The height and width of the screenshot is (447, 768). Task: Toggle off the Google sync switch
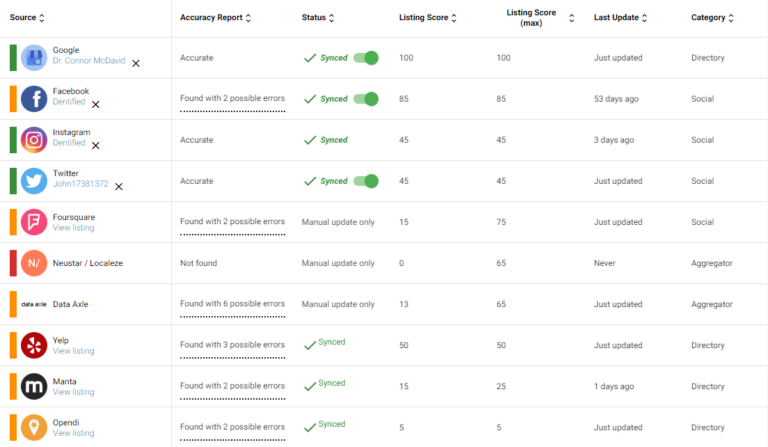click(x=366, y=58)
